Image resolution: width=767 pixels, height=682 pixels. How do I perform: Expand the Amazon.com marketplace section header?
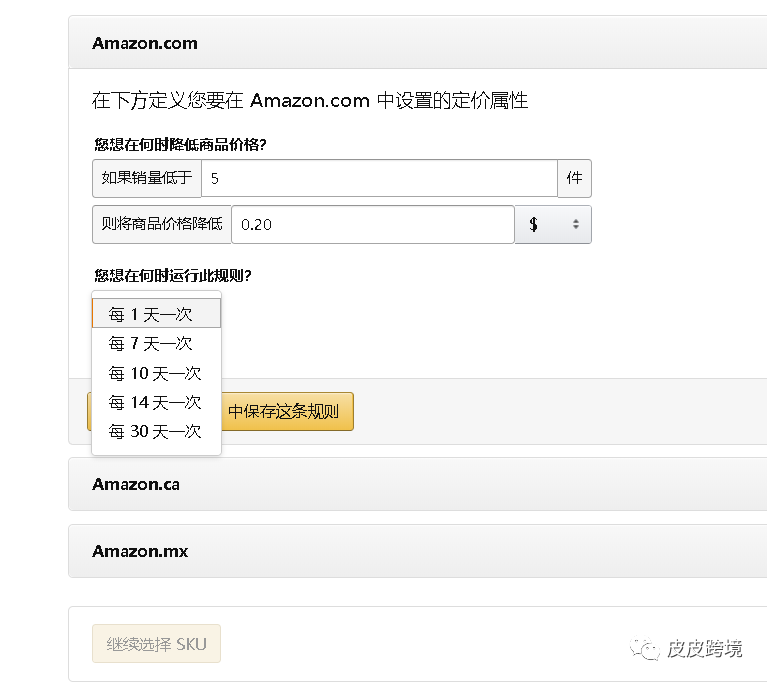(417, 43)
